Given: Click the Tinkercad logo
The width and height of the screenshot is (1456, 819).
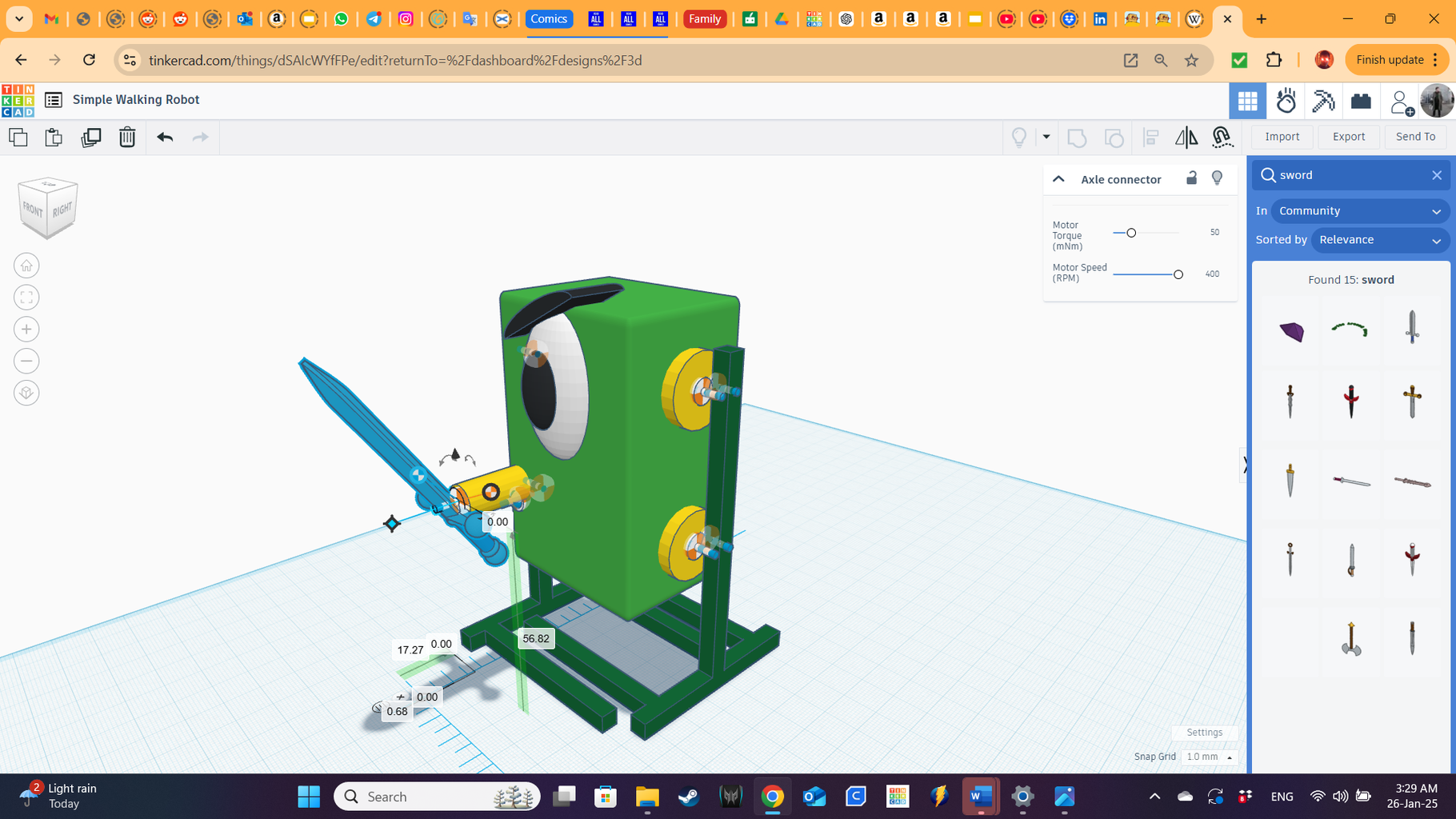Looking at the screenshot, I should click(x=18, y=101).
